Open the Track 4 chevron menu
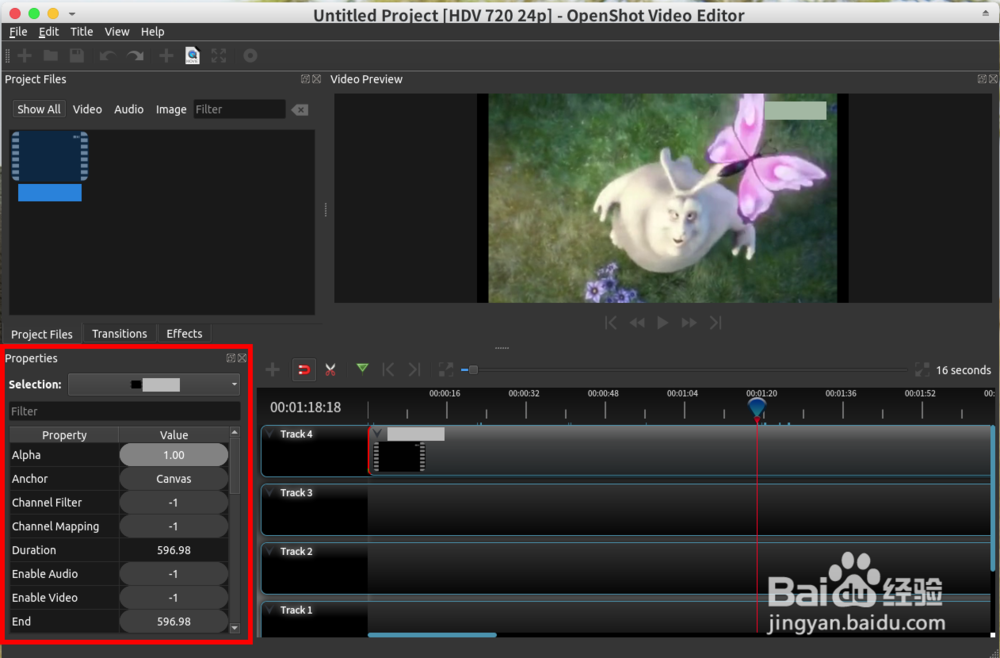The height and width of the screenshot is (658, 1000). click(270, 434)
